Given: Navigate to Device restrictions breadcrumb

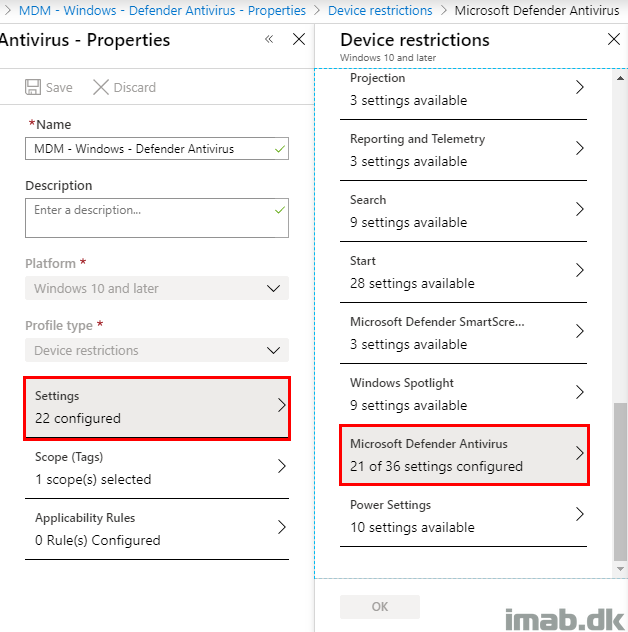Looking at the screenshot, I should coord(380,10).
